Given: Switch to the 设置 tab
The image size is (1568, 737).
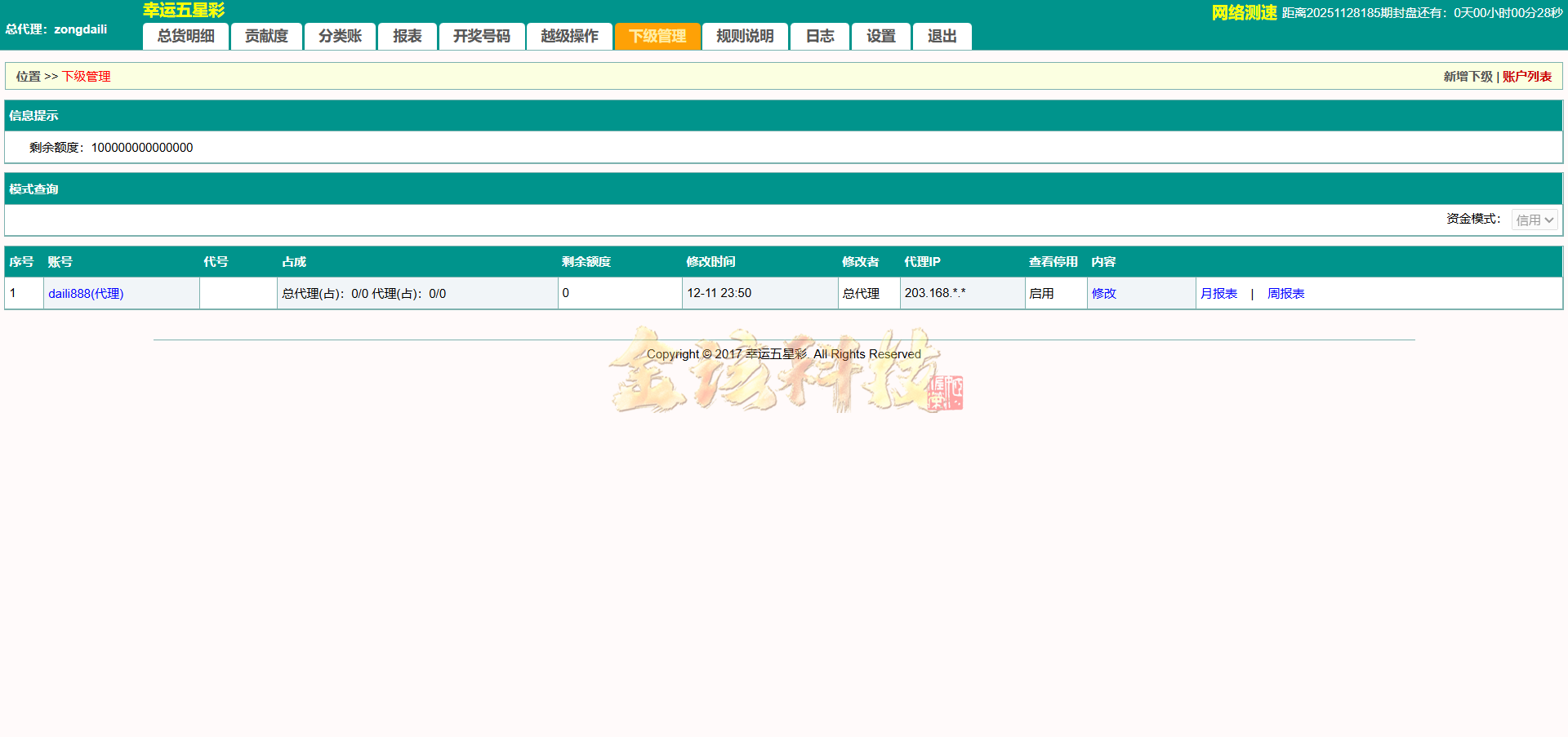Looking at the screenshot, I should click(880, 36).
